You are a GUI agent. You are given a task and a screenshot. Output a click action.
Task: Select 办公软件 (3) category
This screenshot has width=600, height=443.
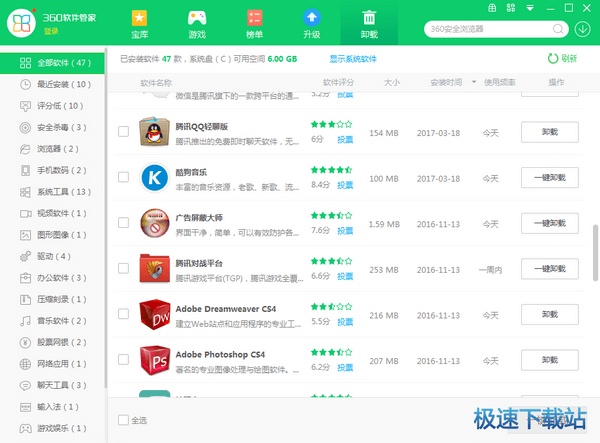click(x=52, y=278)
